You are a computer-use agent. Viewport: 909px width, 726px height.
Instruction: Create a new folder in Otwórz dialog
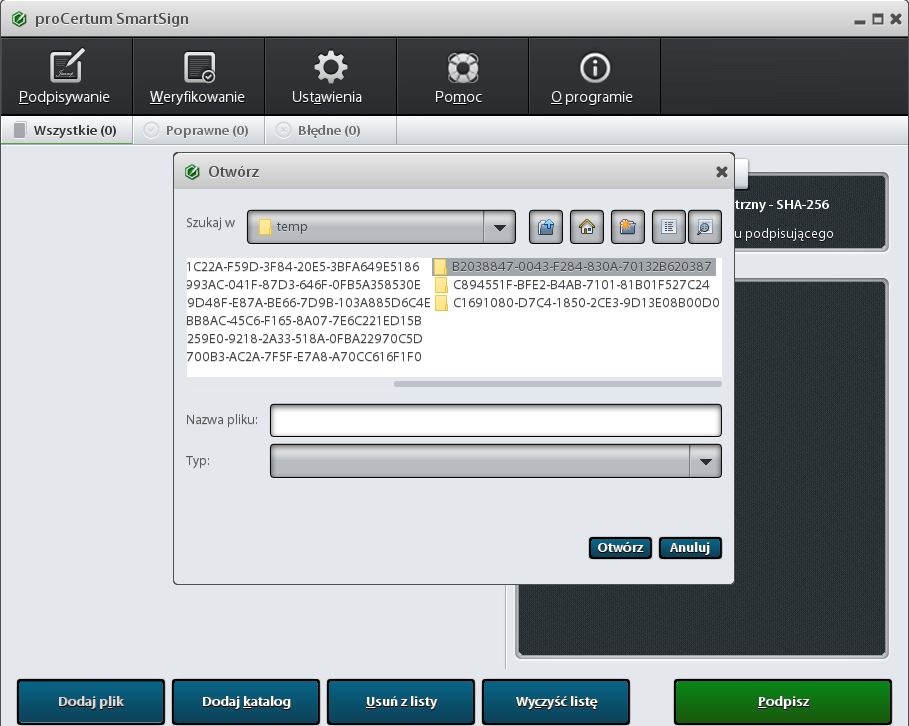click(x=628, y=227)
